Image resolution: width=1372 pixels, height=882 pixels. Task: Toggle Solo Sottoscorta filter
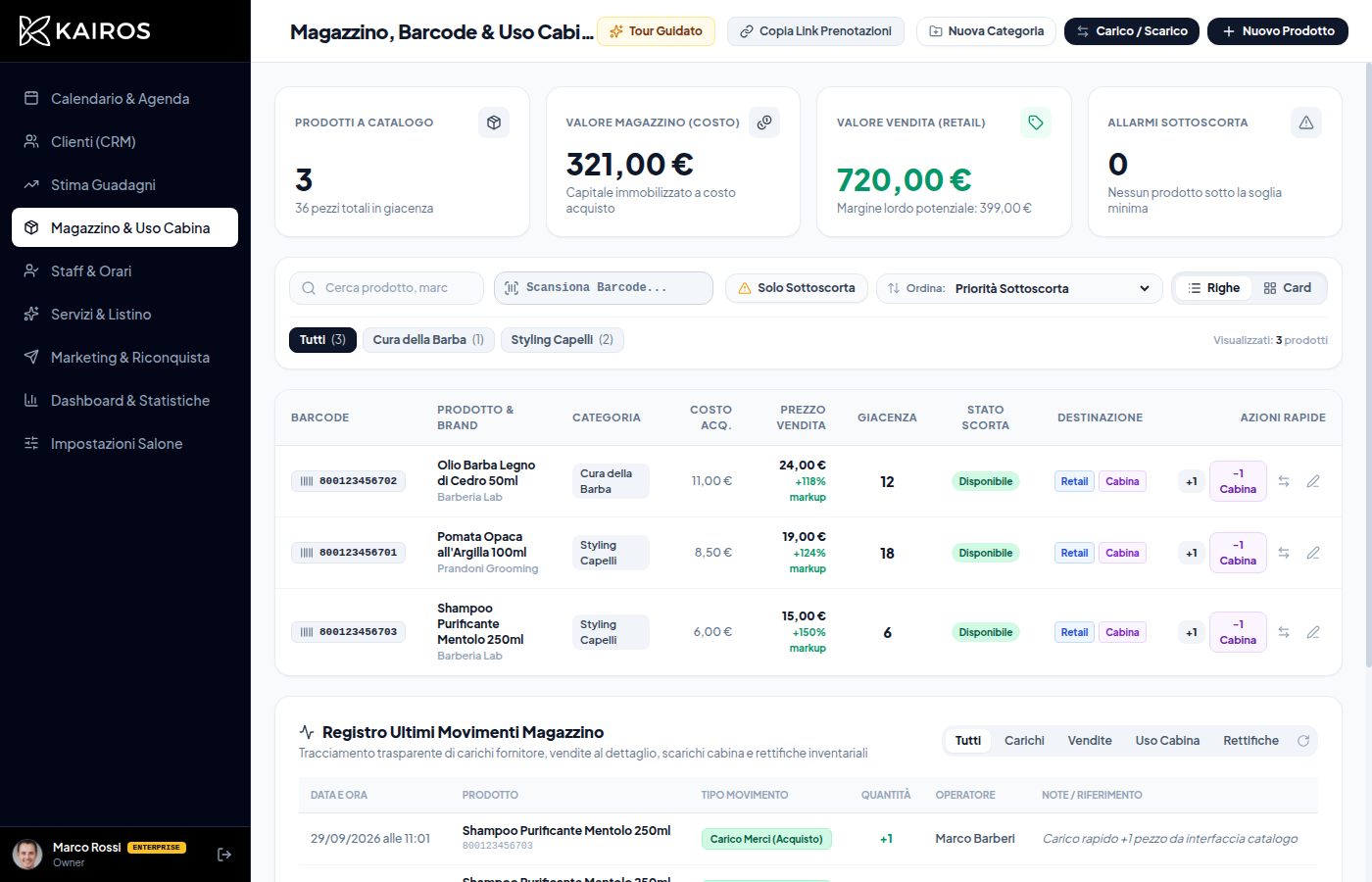797,288
